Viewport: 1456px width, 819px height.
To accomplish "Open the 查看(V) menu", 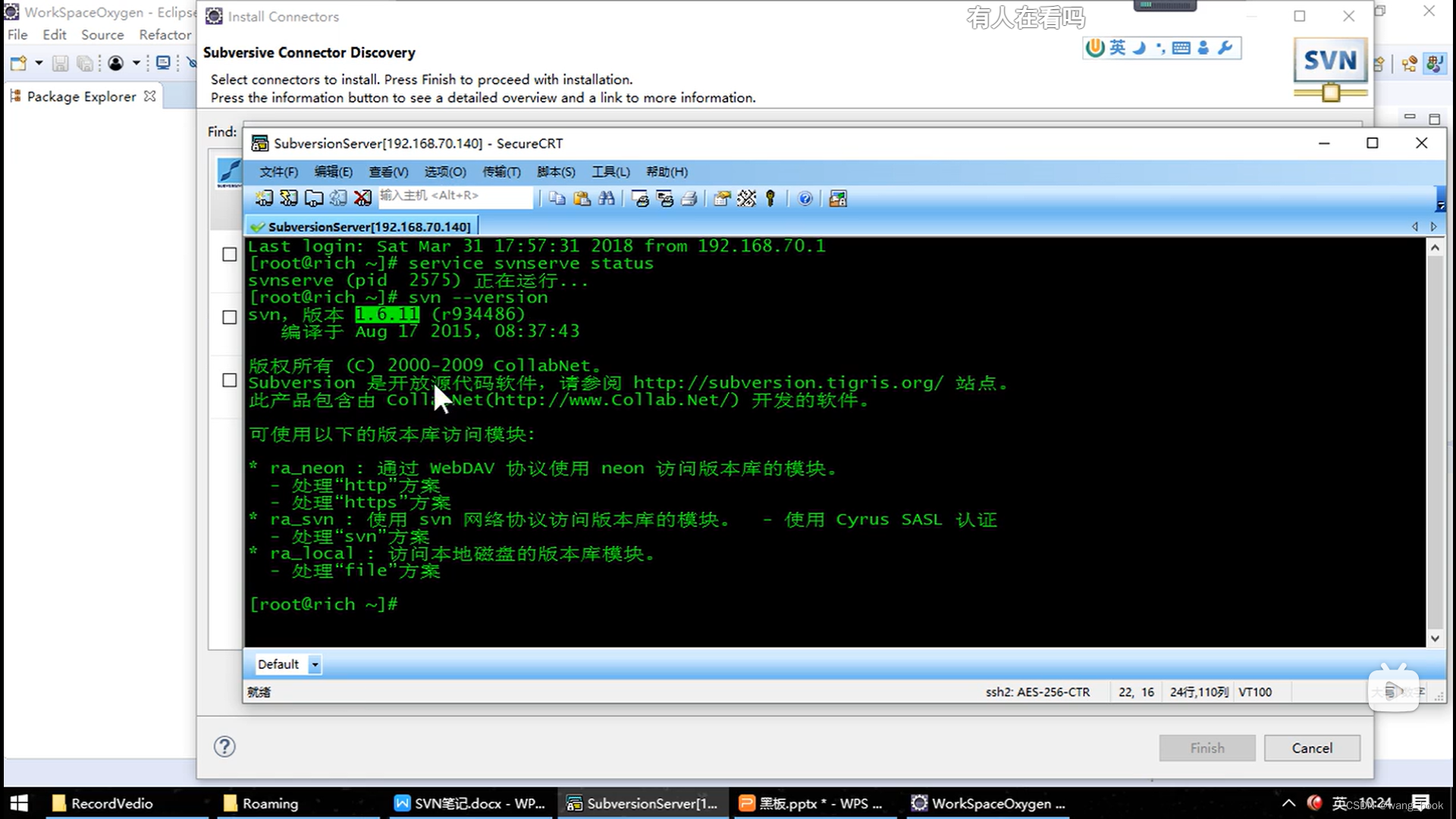I will tap(388, 172).
